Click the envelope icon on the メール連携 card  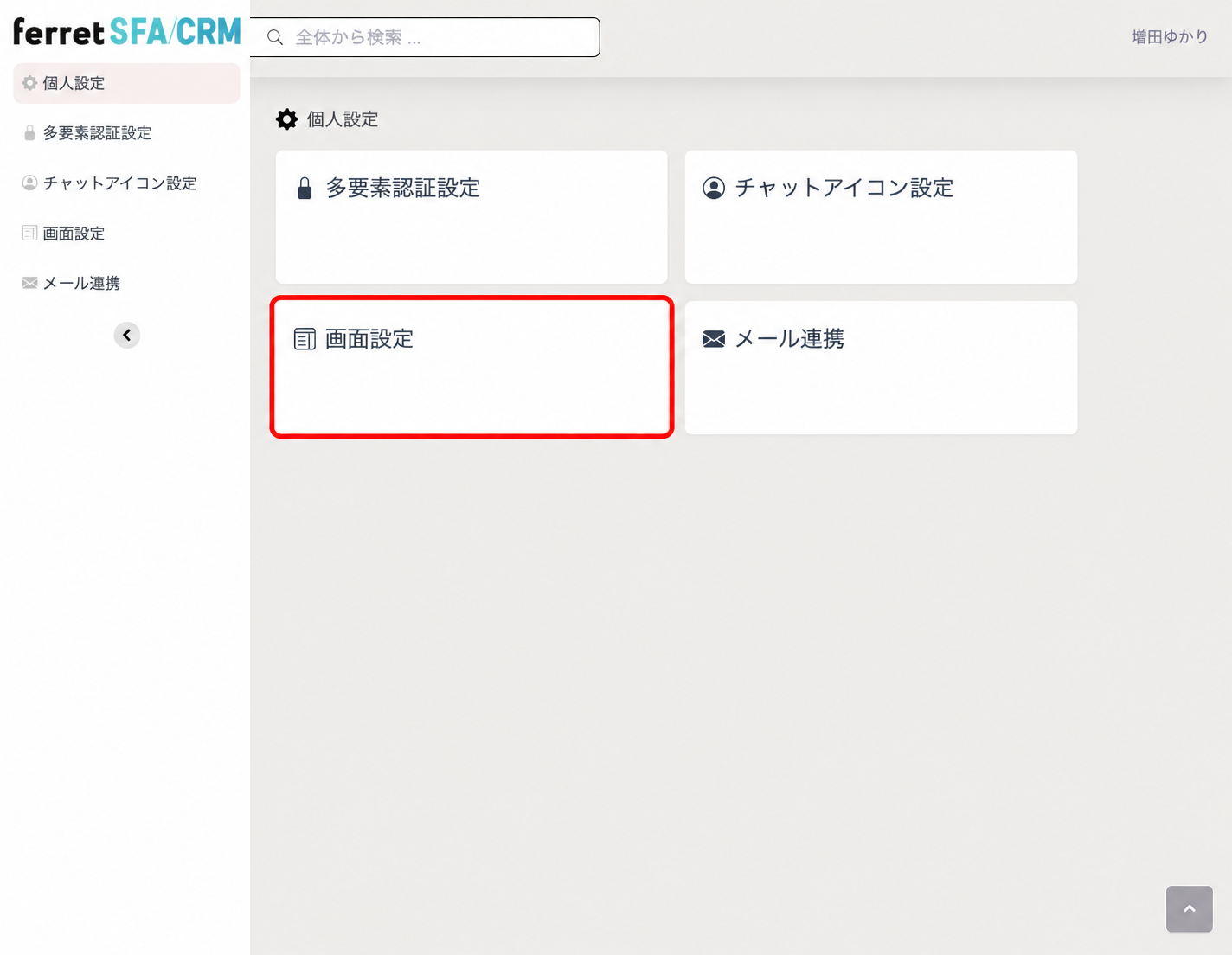tap(714, 339)
